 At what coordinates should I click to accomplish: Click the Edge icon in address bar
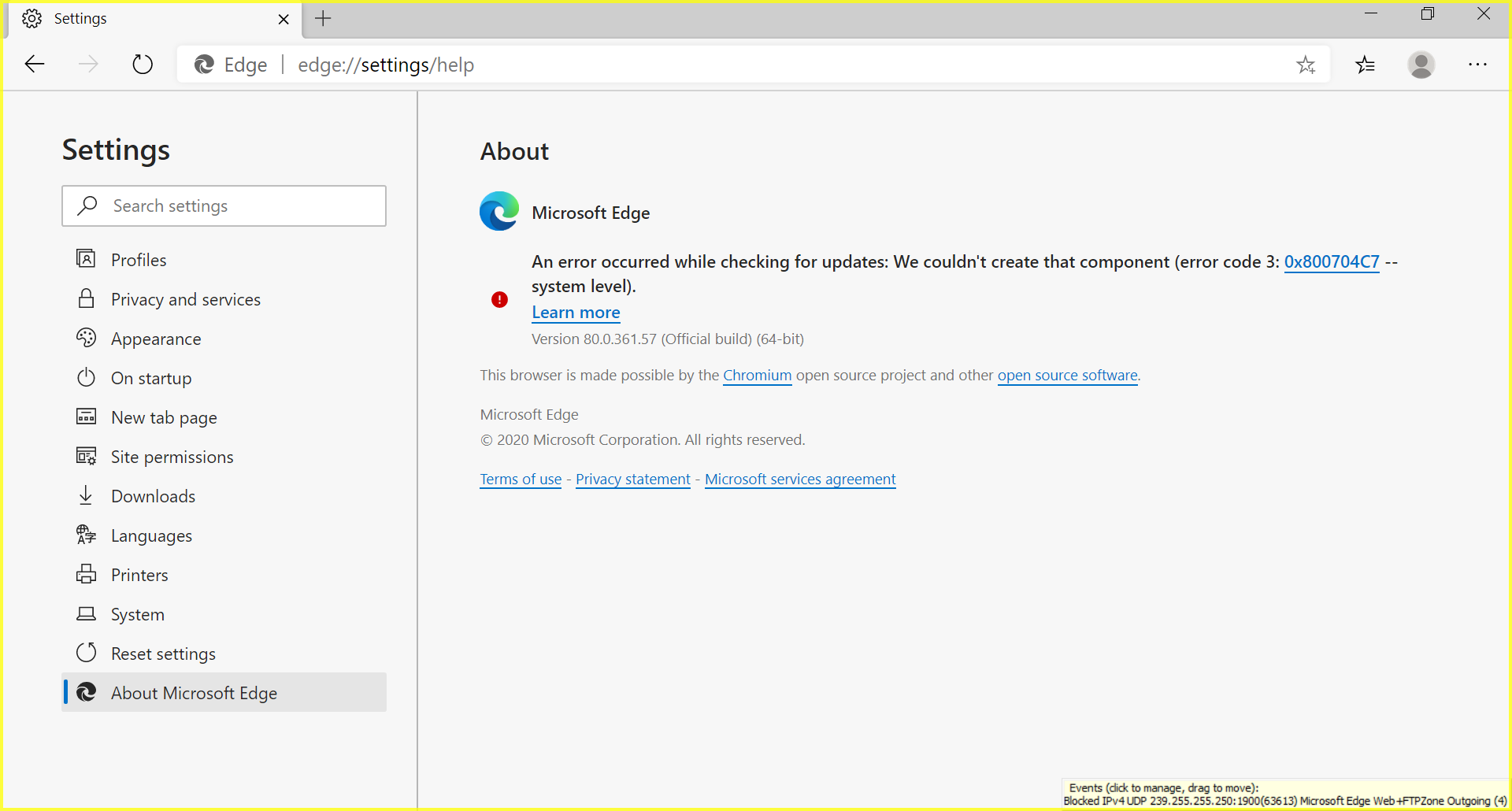coord(205,65)
